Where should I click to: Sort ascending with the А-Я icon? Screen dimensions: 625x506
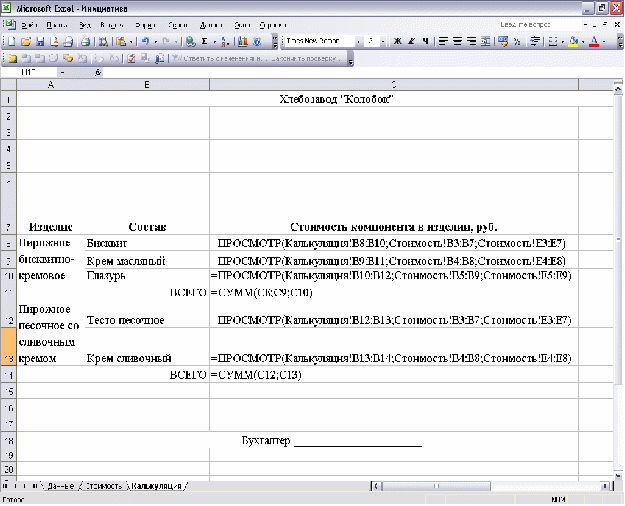224,41
